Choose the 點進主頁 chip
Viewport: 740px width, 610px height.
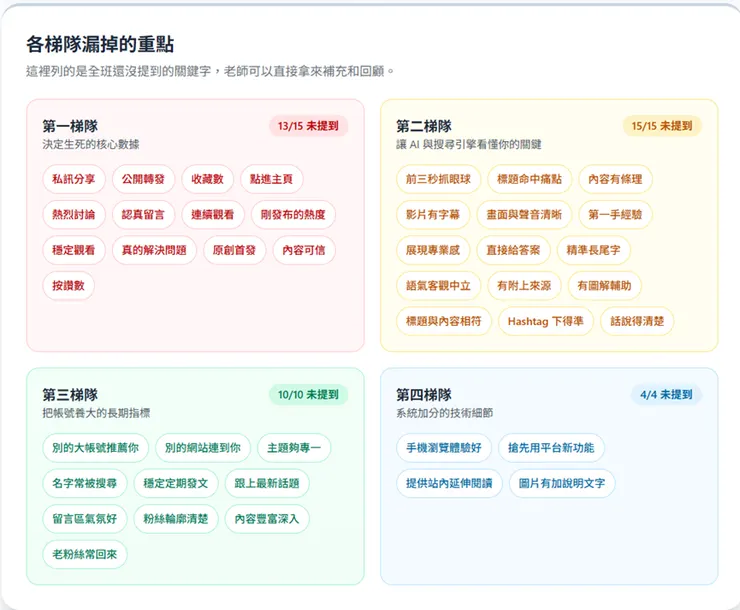click(271, 179)
